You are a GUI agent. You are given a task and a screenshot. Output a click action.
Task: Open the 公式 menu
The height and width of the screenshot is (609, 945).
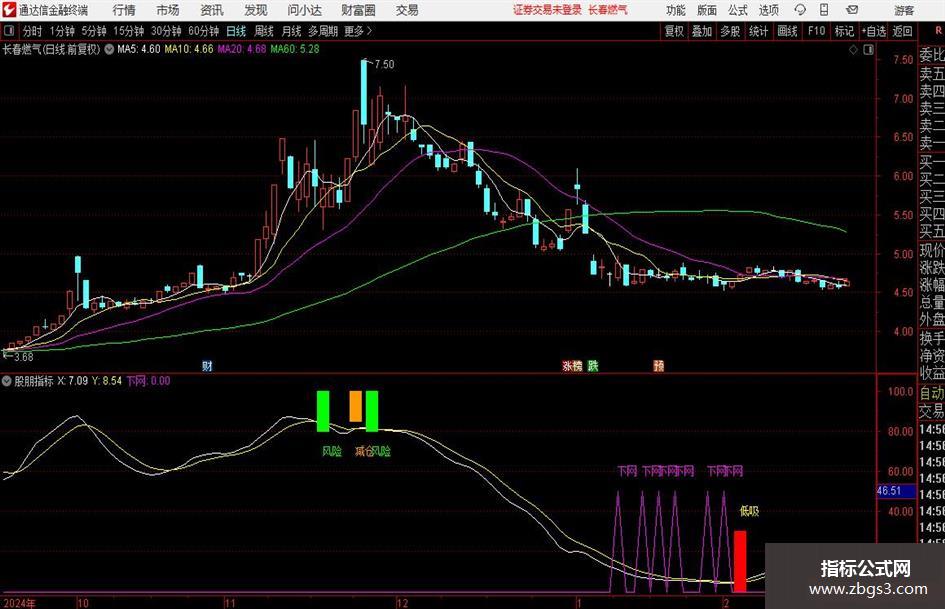click(x=737, y=10)
